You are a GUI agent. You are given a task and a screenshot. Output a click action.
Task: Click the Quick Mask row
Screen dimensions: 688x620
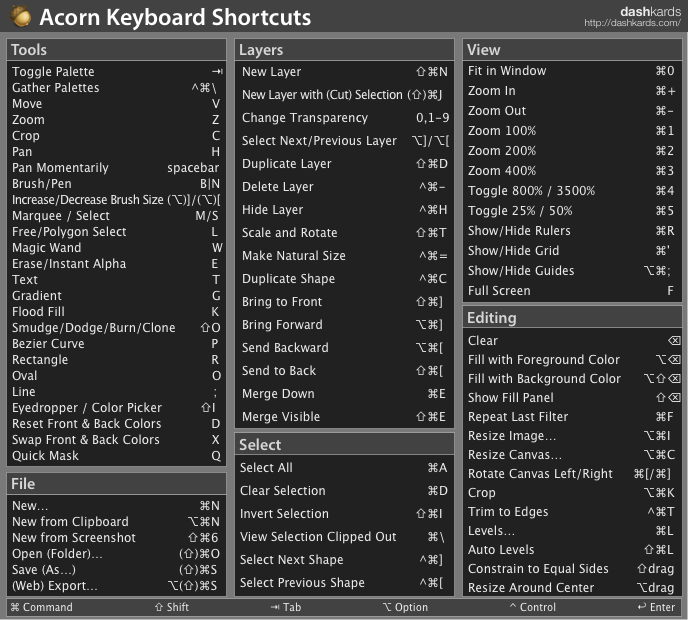117,456
